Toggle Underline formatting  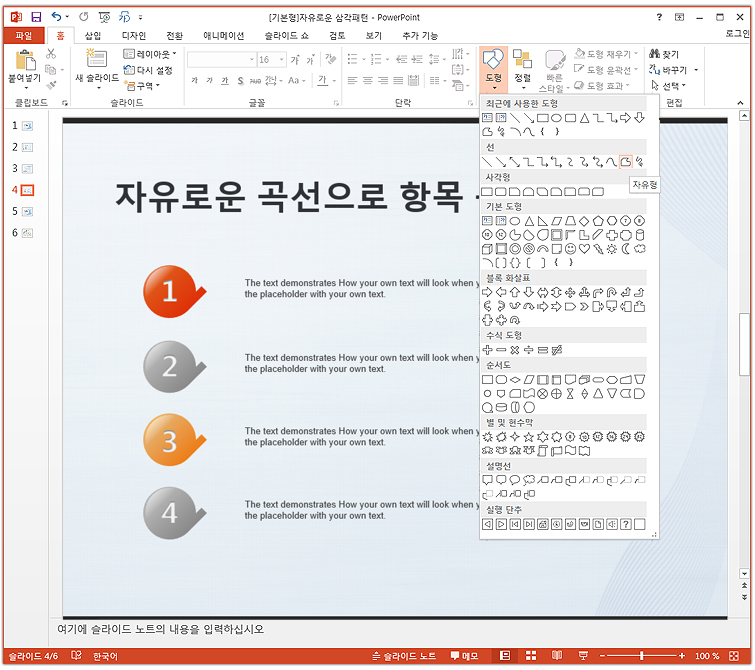click(225, 80)
